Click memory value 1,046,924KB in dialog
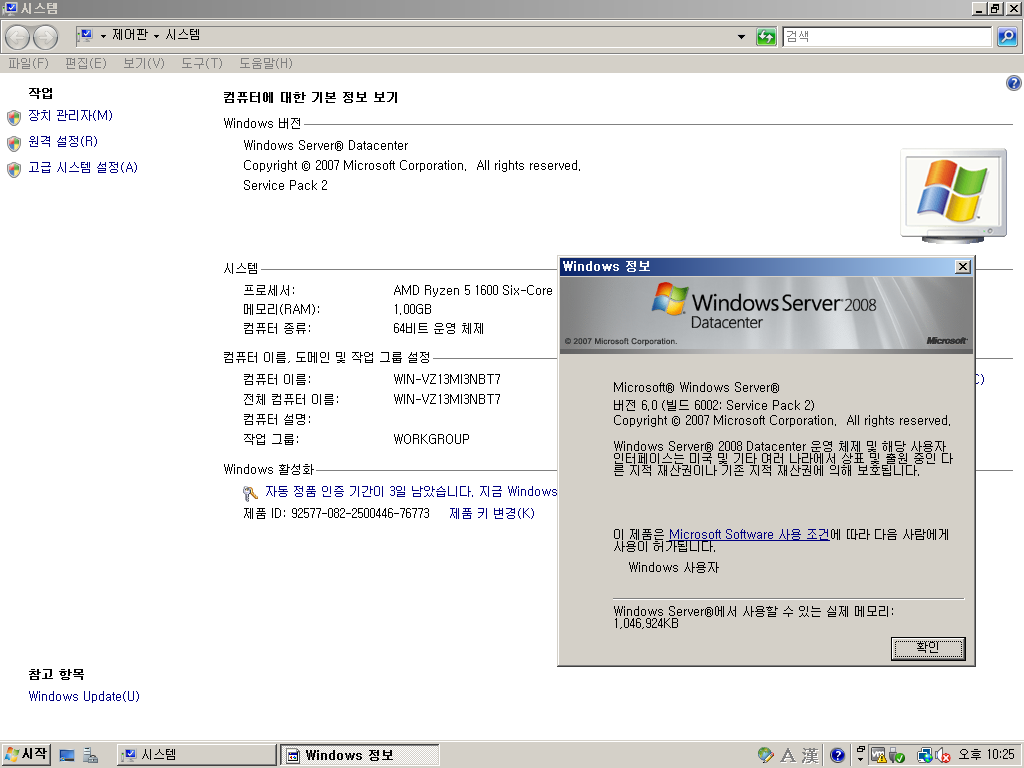Image resolution: width=1024 pixels, height=768 pixels. pyautogui.click(x=646, y=624)
